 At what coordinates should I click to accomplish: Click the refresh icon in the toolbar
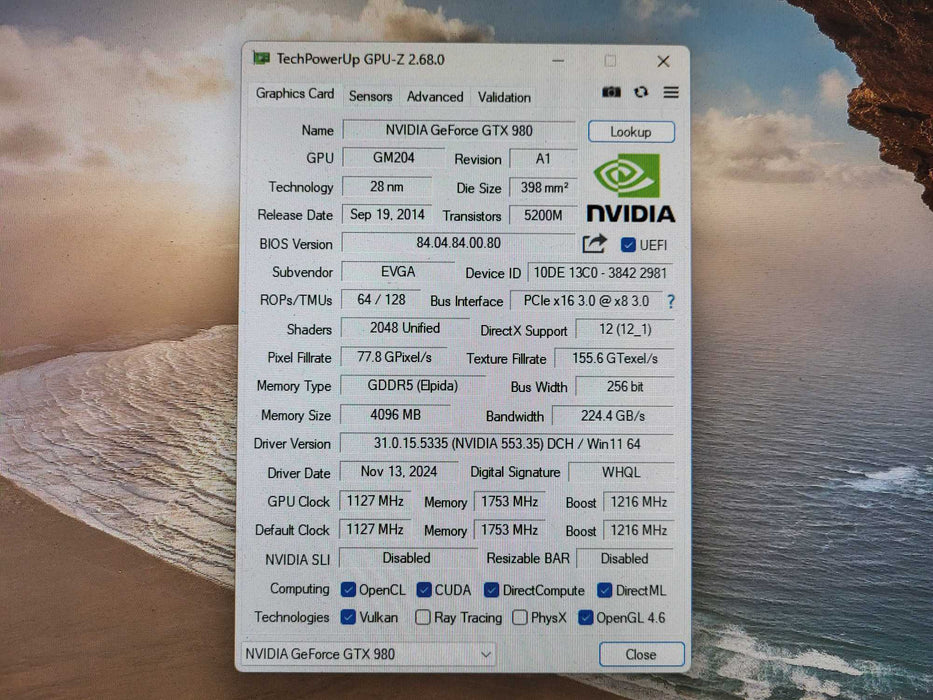642,91
